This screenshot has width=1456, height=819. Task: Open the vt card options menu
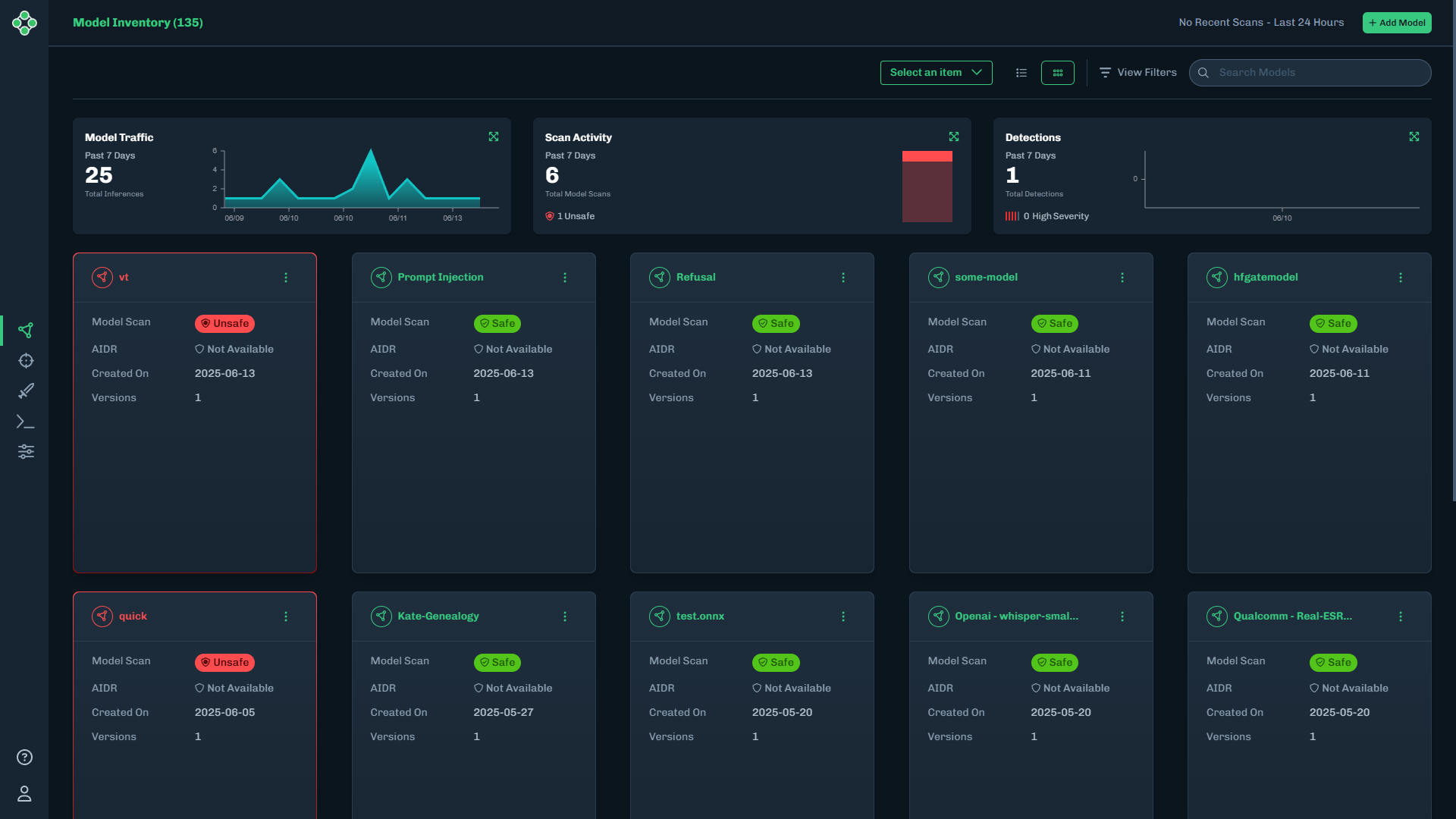(286, 278)
